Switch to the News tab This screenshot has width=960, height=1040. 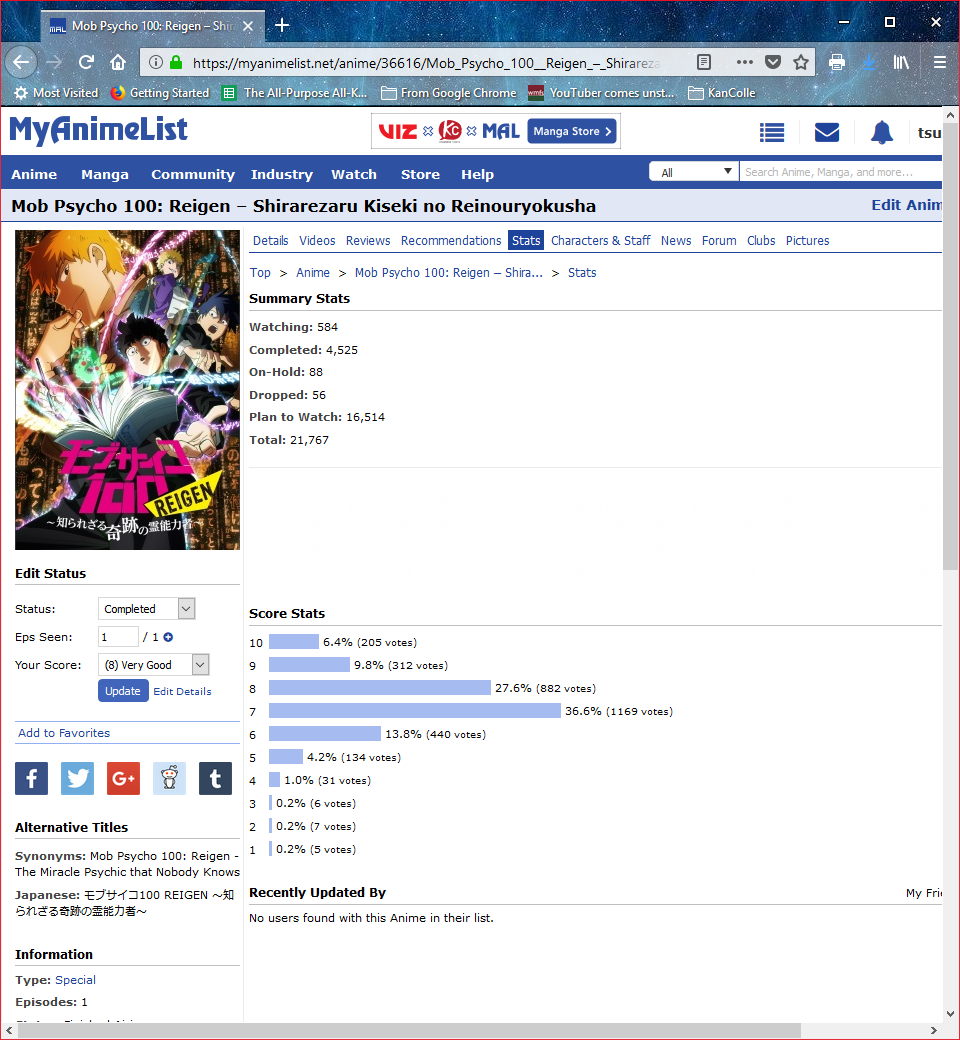[x=676, y=241]
